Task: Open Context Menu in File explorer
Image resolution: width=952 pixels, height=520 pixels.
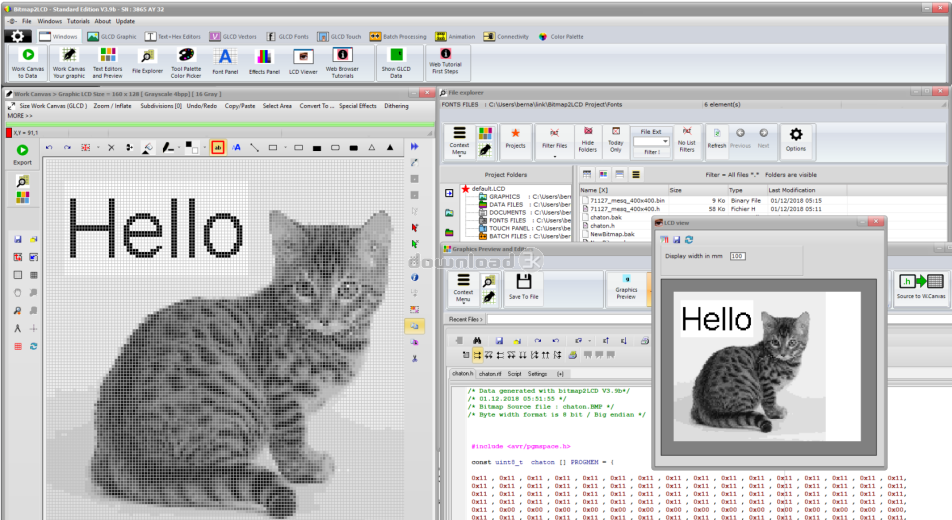Action: tap(459, 142)
